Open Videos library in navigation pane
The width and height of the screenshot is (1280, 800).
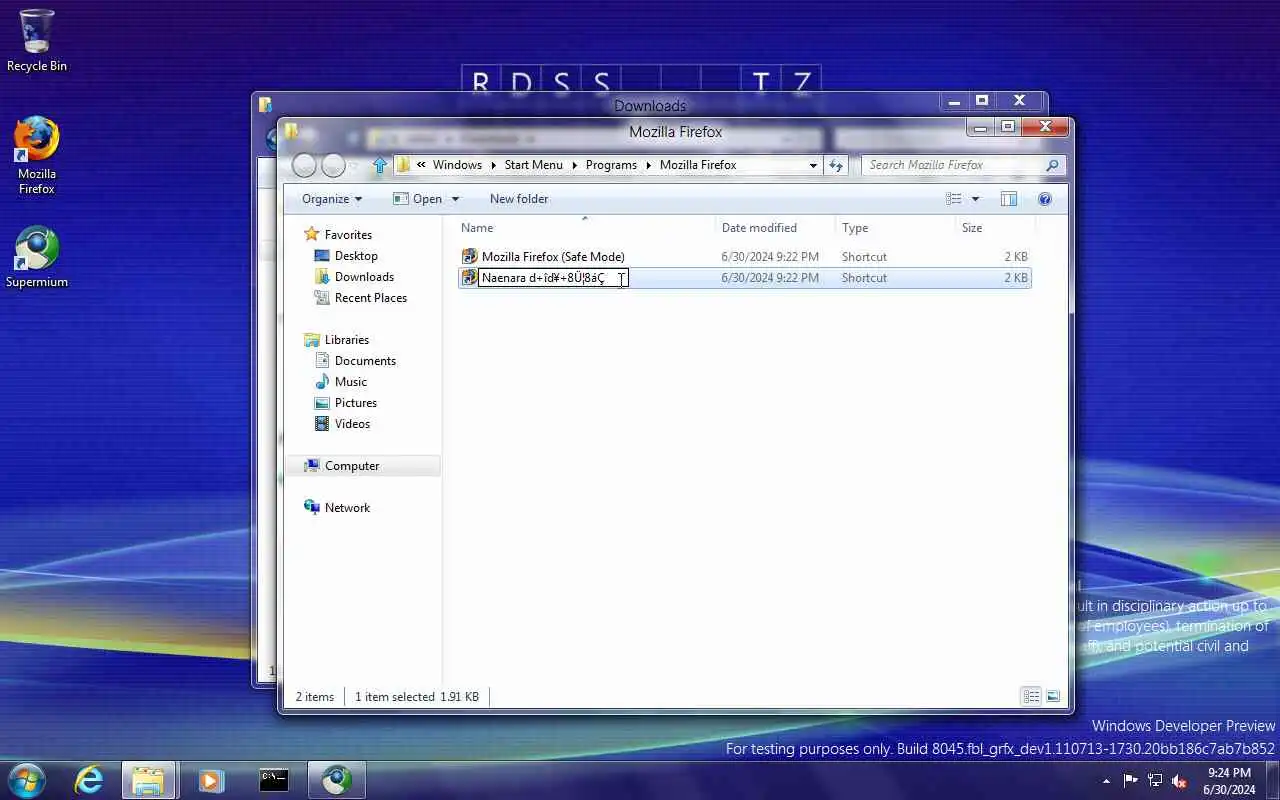(x=352, y=424)
